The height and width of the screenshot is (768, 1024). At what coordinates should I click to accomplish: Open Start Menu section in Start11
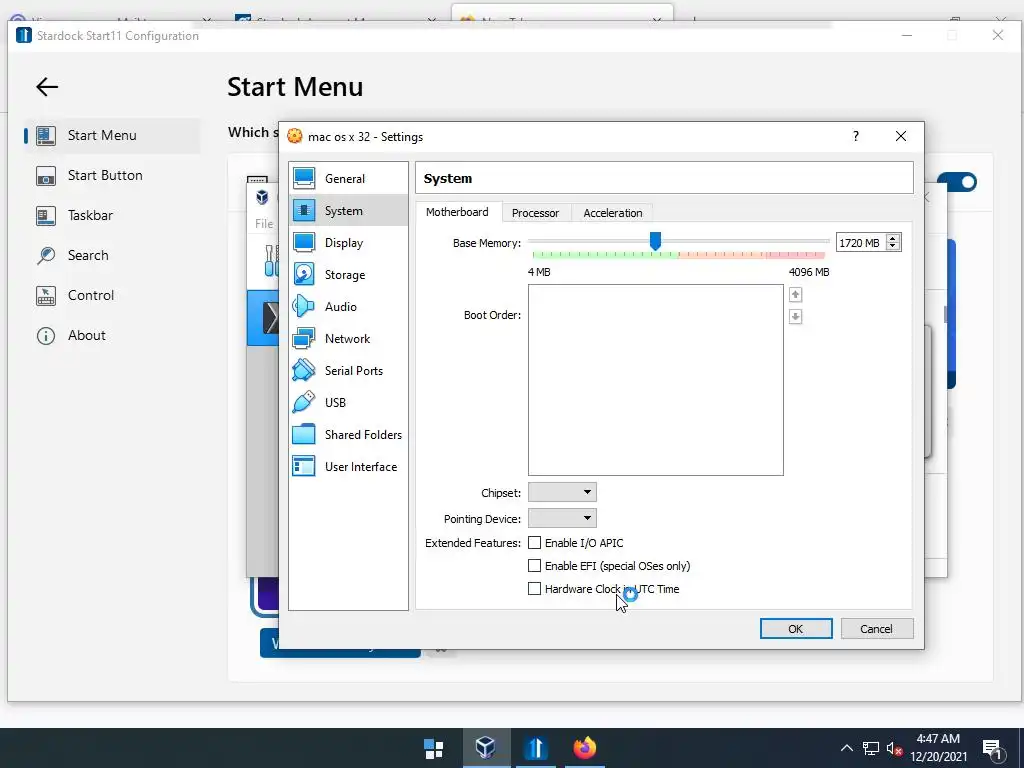coord(112,135)
